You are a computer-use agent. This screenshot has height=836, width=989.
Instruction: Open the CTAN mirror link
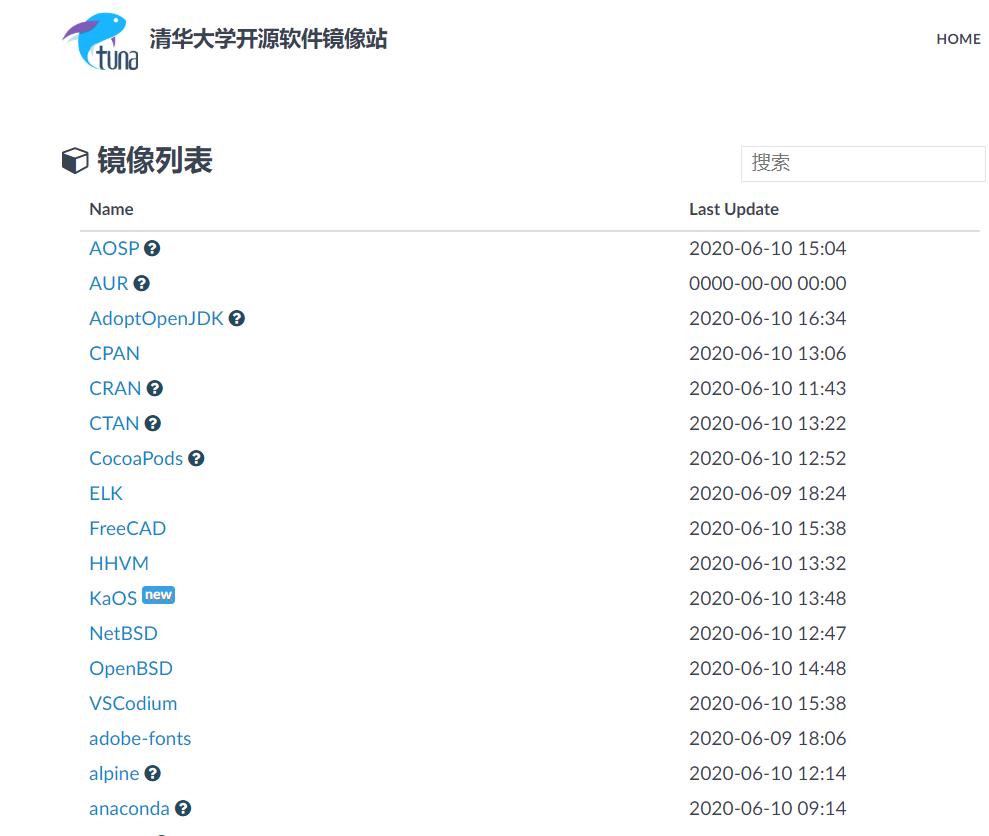[114, 423]
